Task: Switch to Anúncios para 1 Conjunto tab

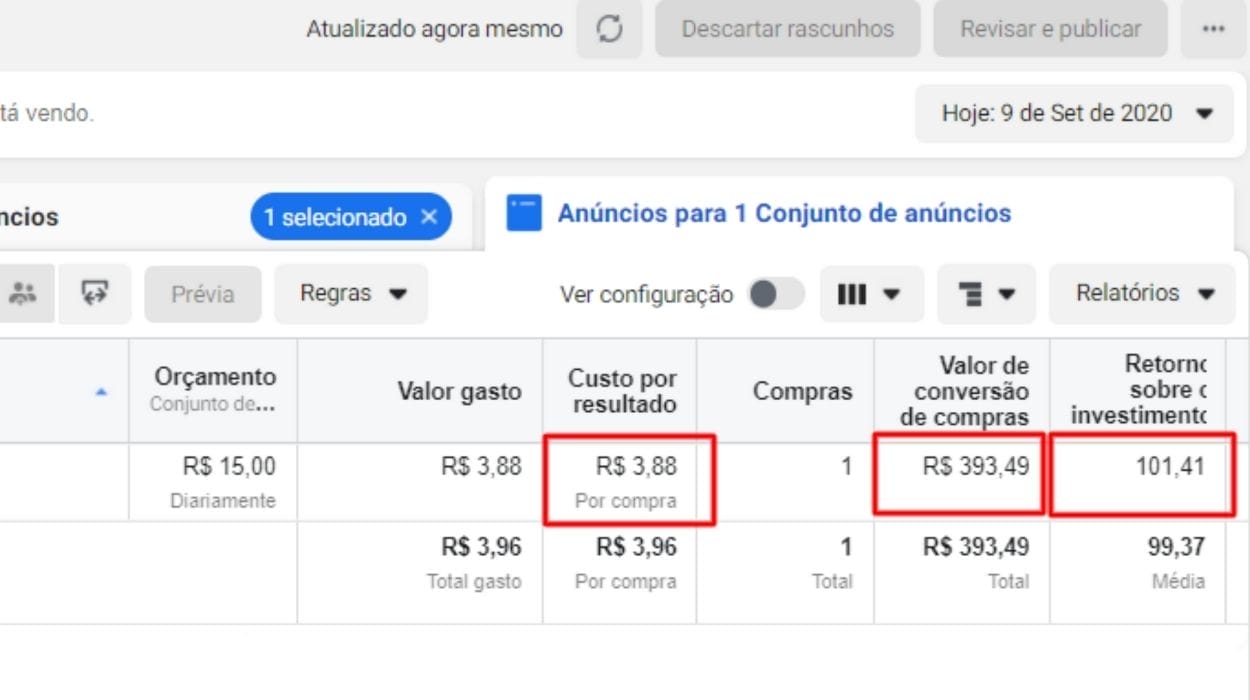Action: (x=784, y=214)
